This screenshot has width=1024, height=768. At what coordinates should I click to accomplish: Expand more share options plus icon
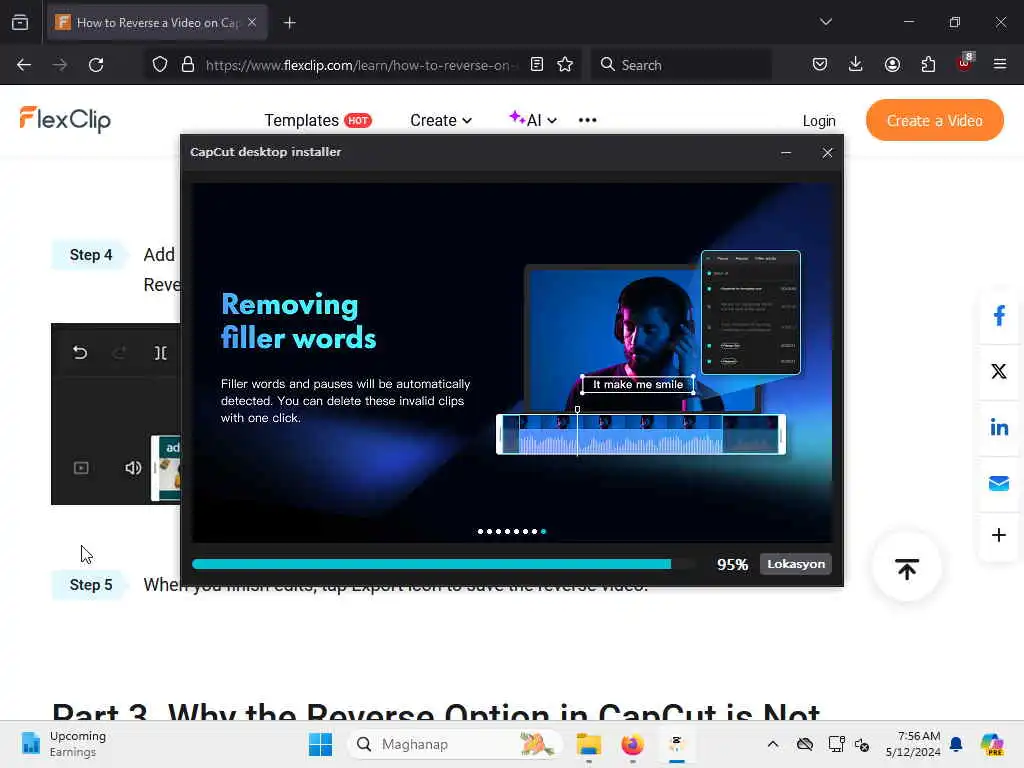[x=999, y=536]
